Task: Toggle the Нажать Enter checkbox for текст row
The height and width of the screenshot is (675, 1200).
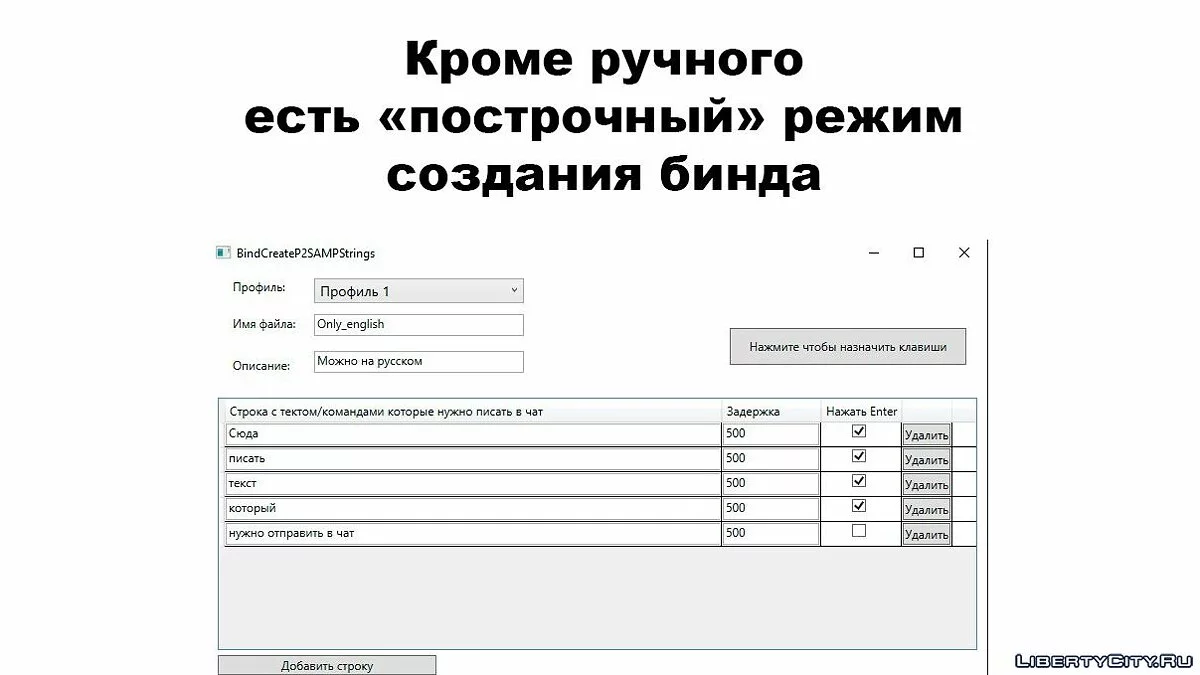Action: [x=858, y=481]
